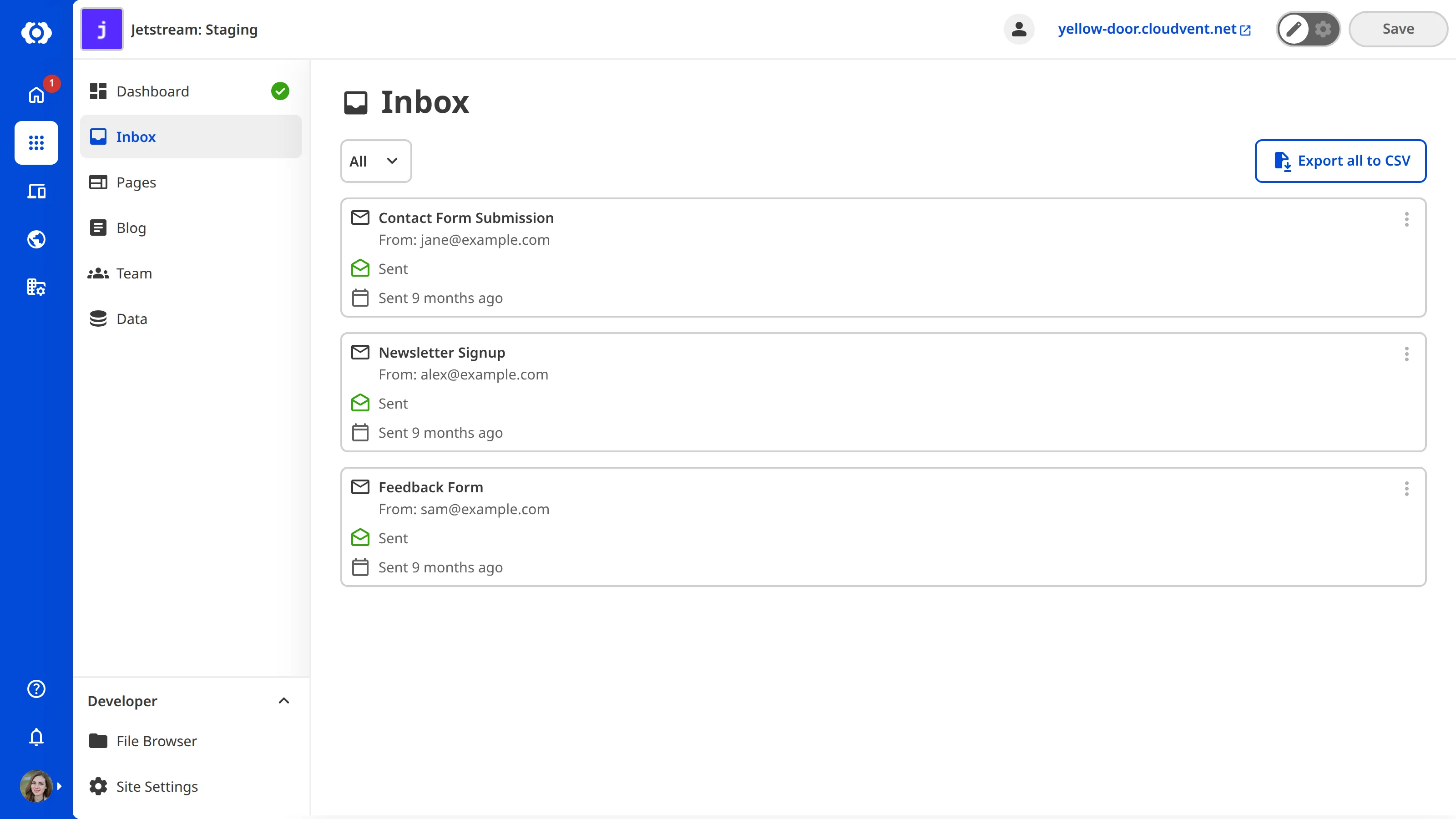The height and width of the screenshot is (819, 1456).
Task: Open the All filter dropdown
Action: coord(376,161)
